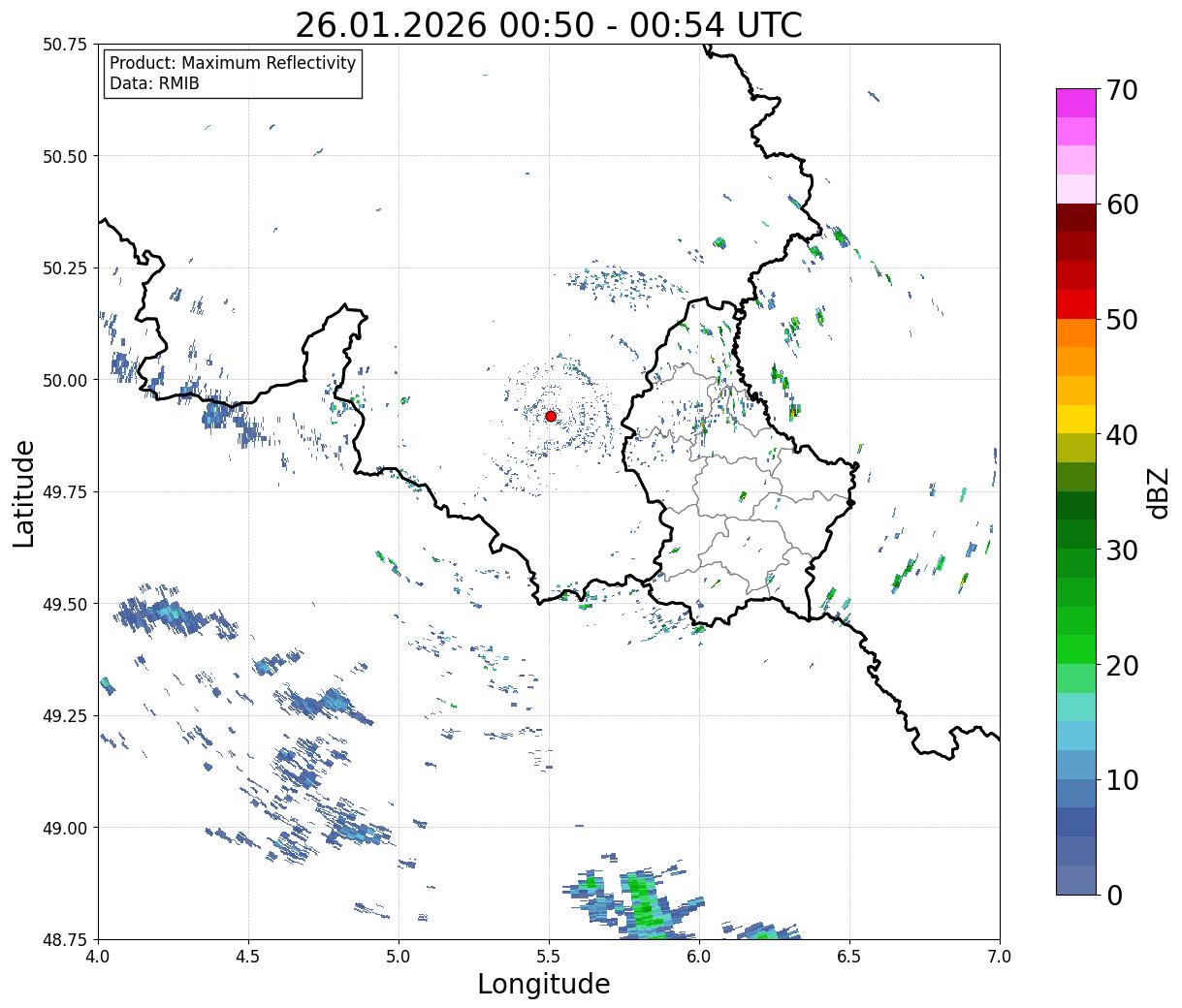The width and height of the screenshot is (1182, 1008).
Task: Click the longitude tick label 5.0
Action: click(x=399, y=956)
